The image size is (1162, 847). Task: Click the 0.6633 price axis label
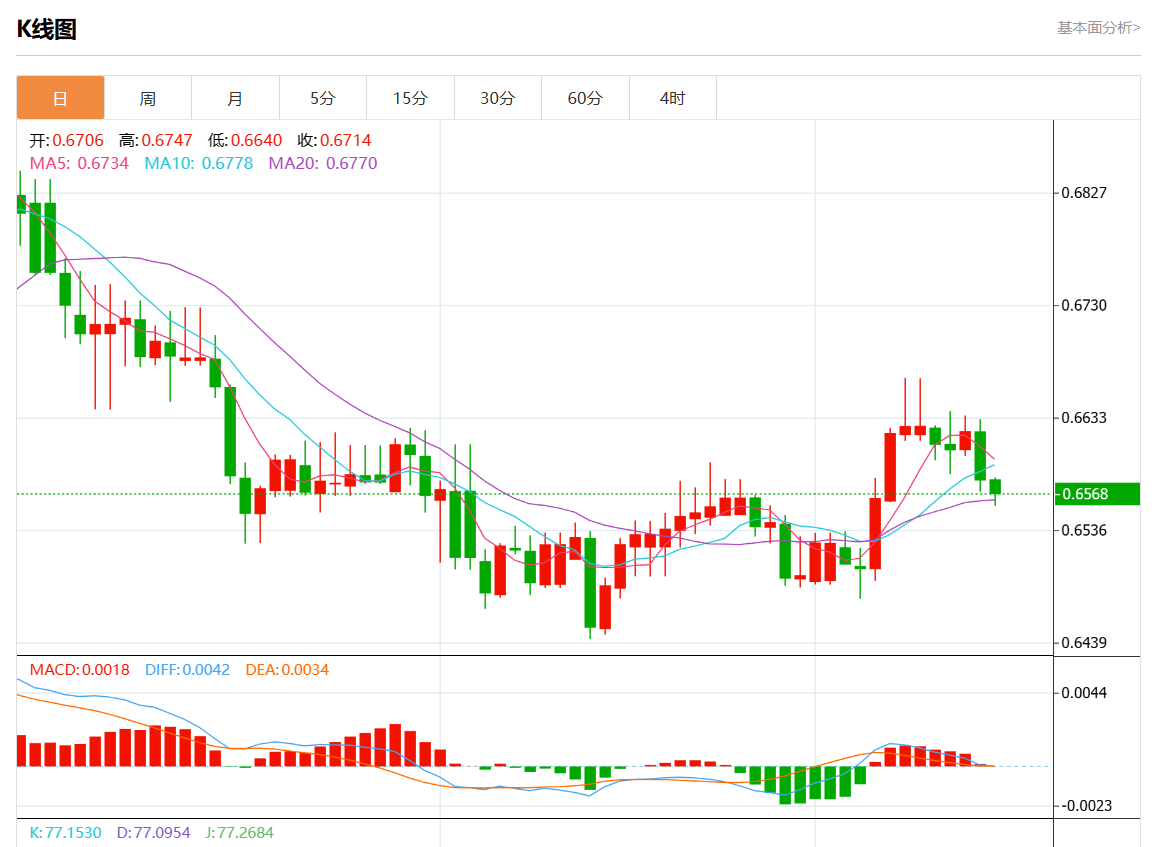[x=1084, y=418]
